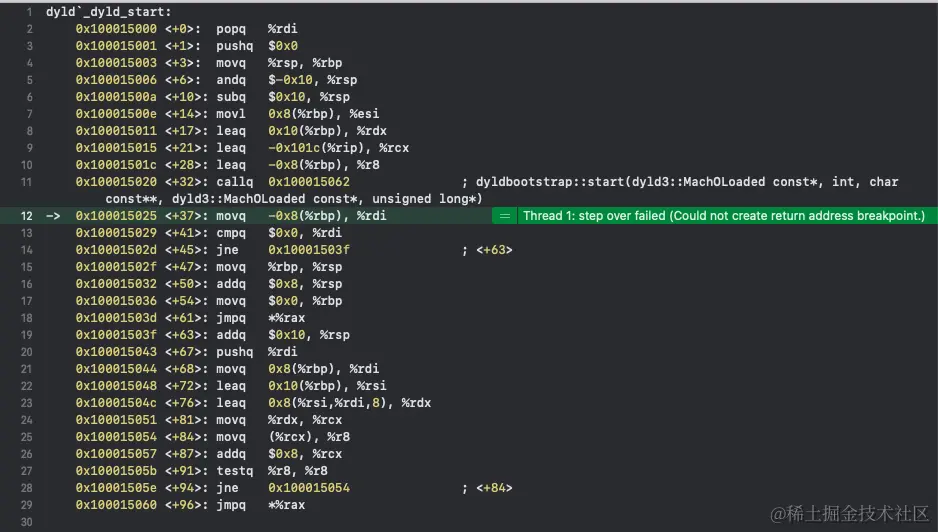The image size is (938, 532).
Task: Click 'andq' instruction at line 5
Action: [x=231, y=80]
